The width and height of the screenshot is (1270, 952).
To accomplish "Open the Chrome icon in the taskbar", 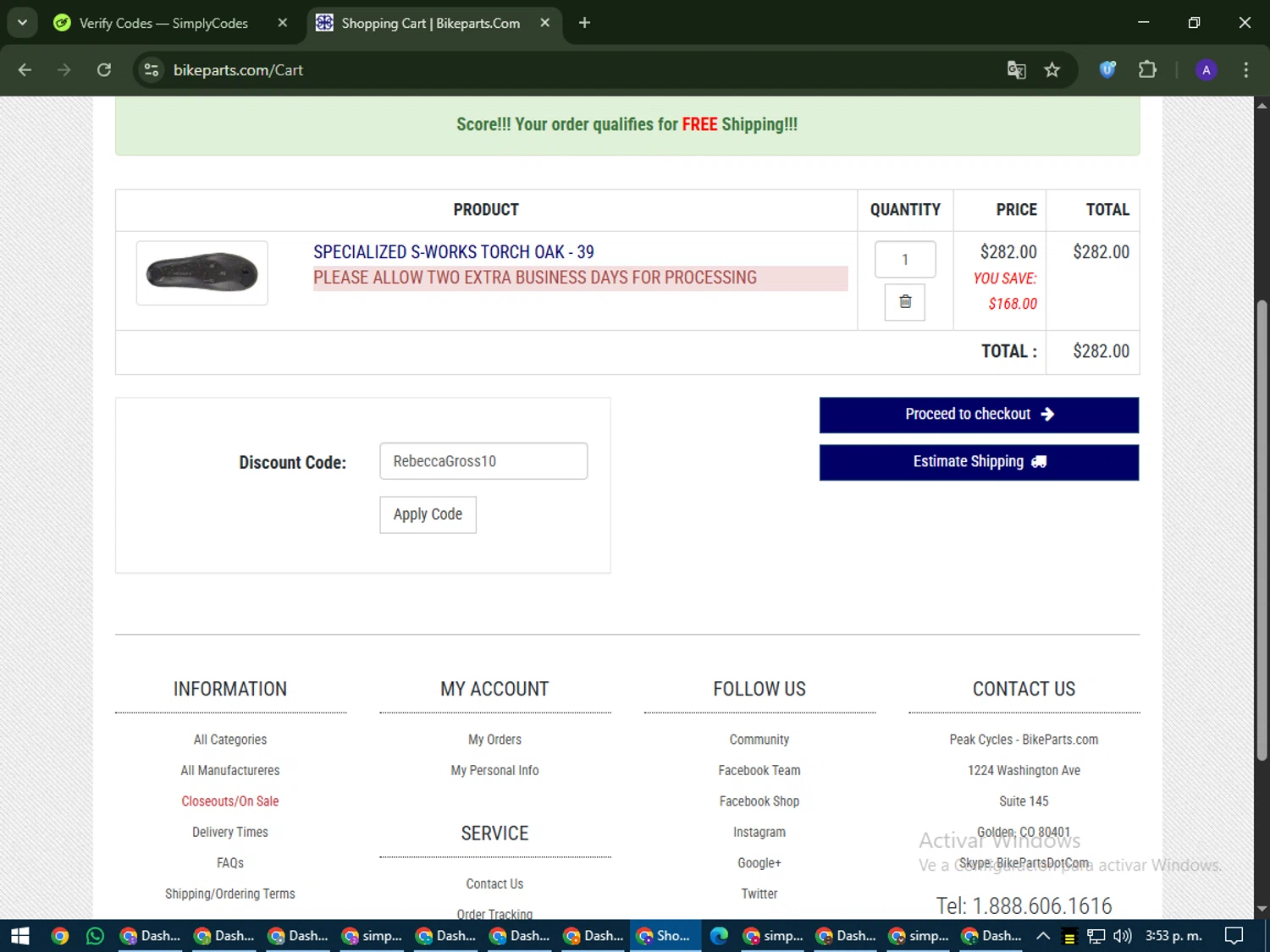I will [60, 936].
